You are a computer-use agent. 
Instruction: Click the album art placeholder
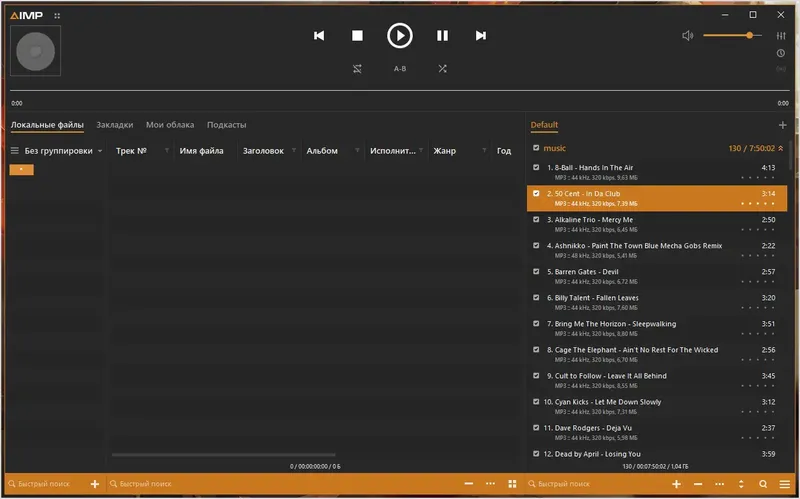(35, 51)
